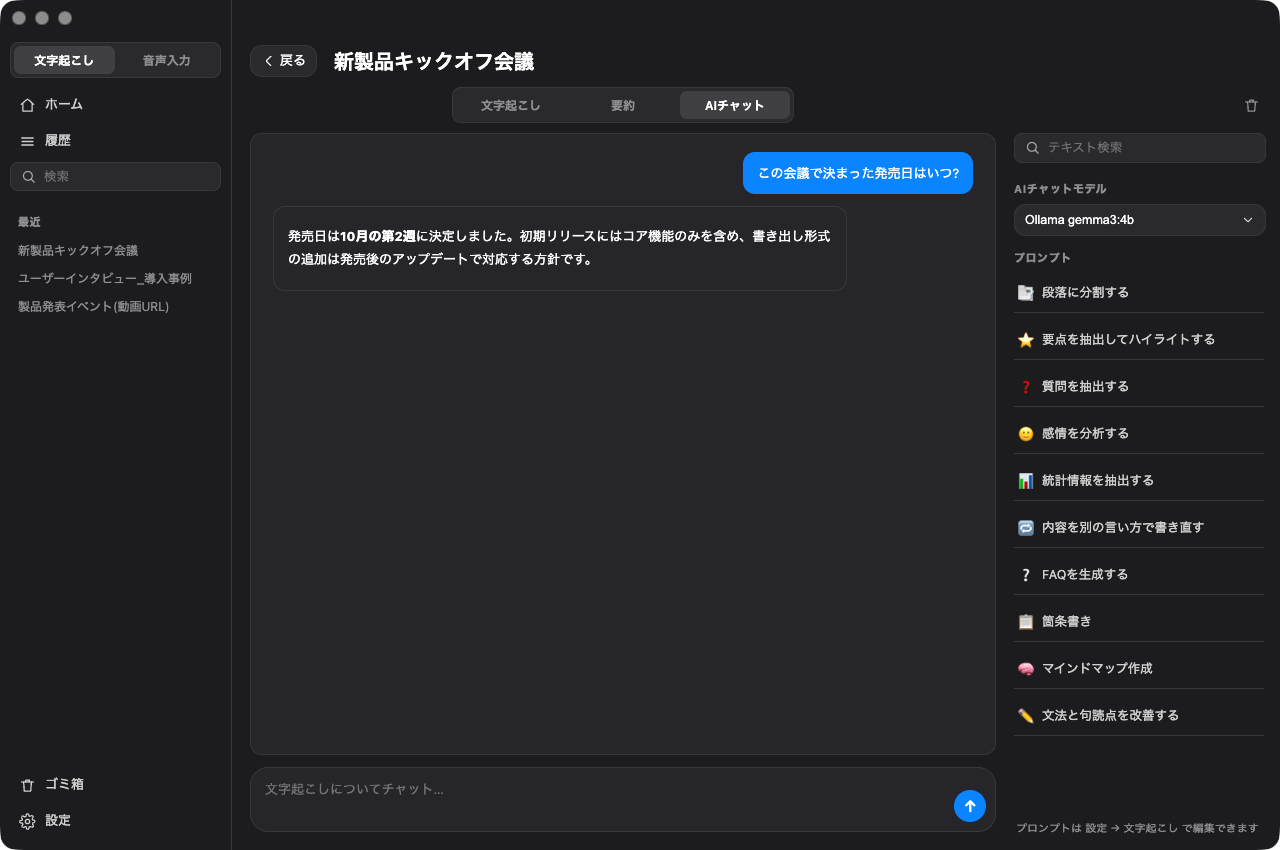Run prompt 内容を別の言い方で書き直す

coord(1139,528)
